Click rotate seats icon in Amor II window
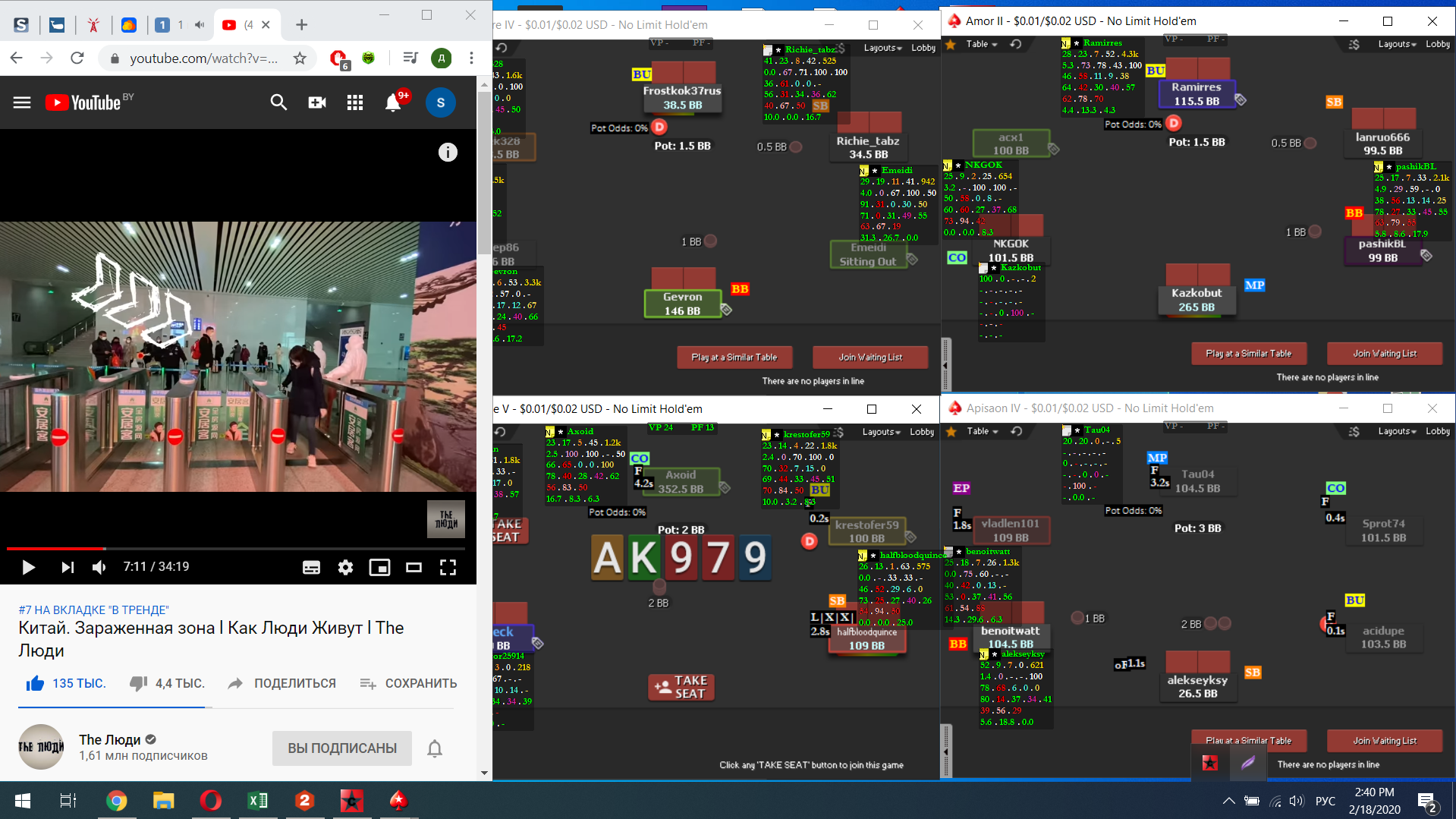The height and width of the screenshot is (819, 1456). click(x=1016, y=44)
